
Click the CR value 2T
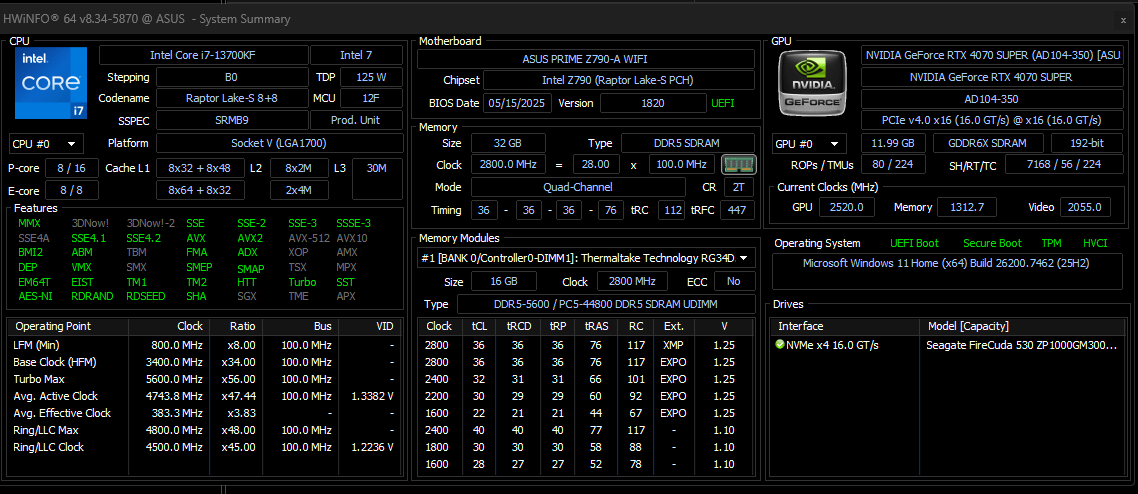click(x=738, y=187)
